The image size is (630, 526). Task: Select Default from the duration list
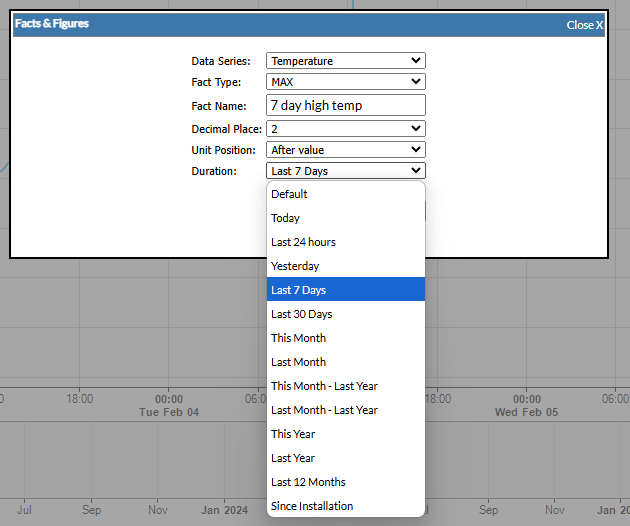[x=345, y=194]
